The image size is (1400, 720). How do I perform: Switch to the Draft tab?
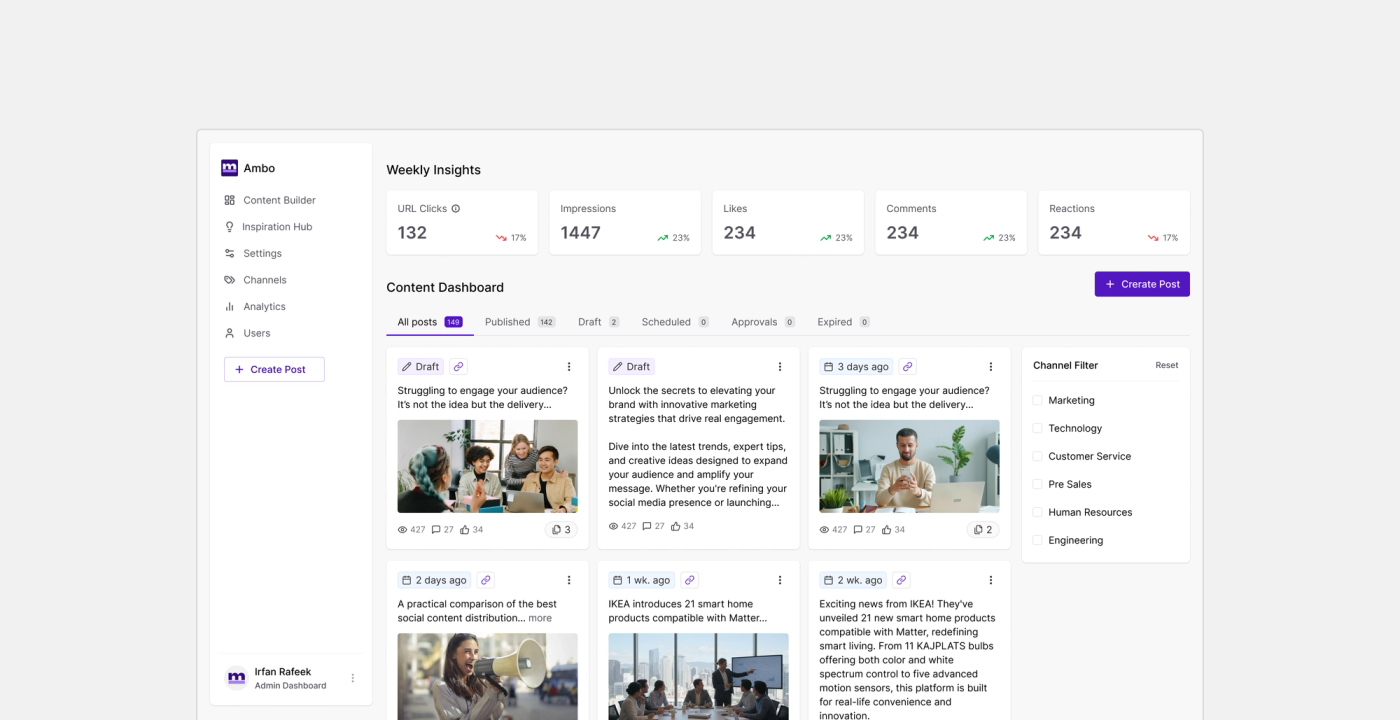[598, 322]
